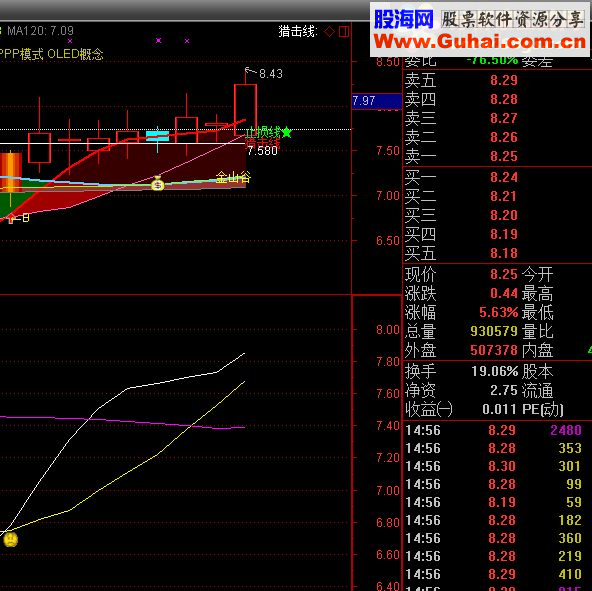Click the green 止损线 label

click(x=263, y=133)
